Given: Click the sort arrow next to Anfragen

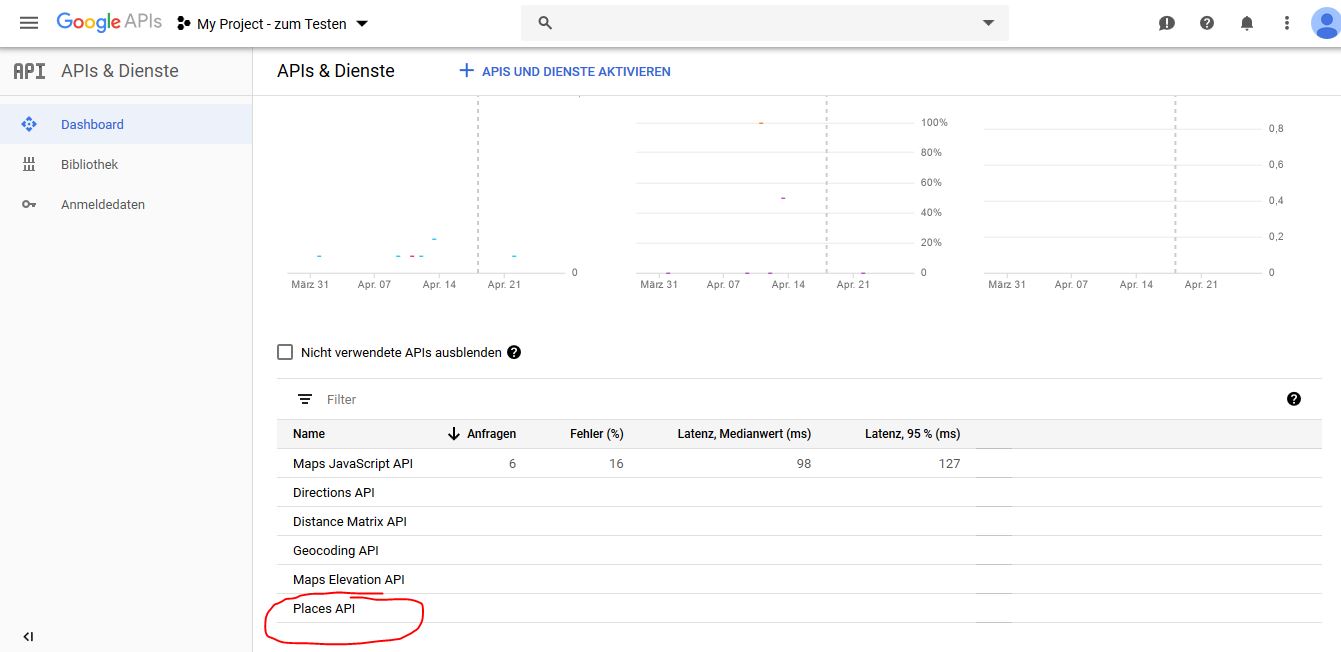Looking at the screenshot, I should click(x=454, y=434).
